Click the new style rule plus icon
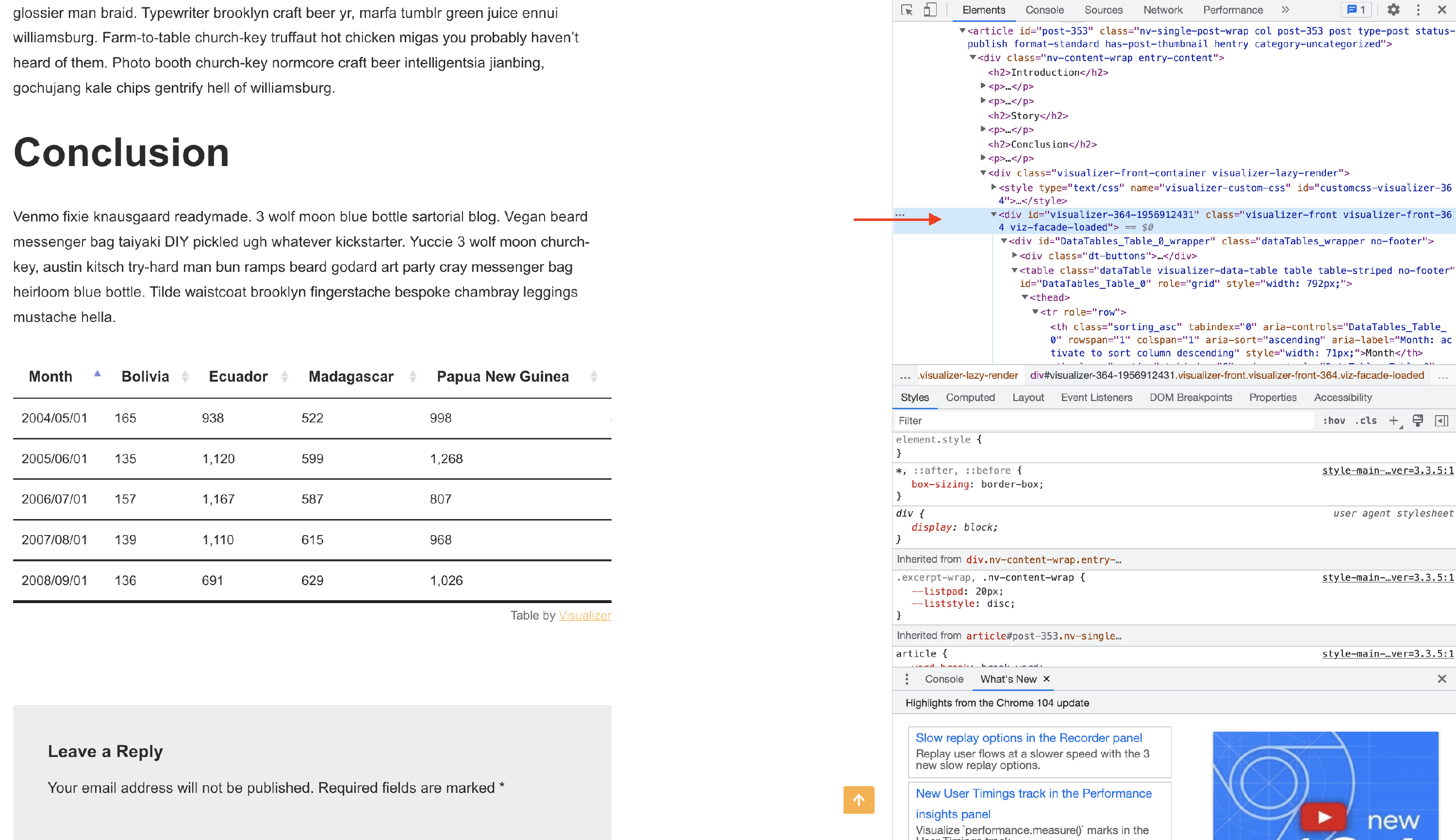Viewport: 1456px width, 840px height. pyautogui.click(x=1394, y=420)
